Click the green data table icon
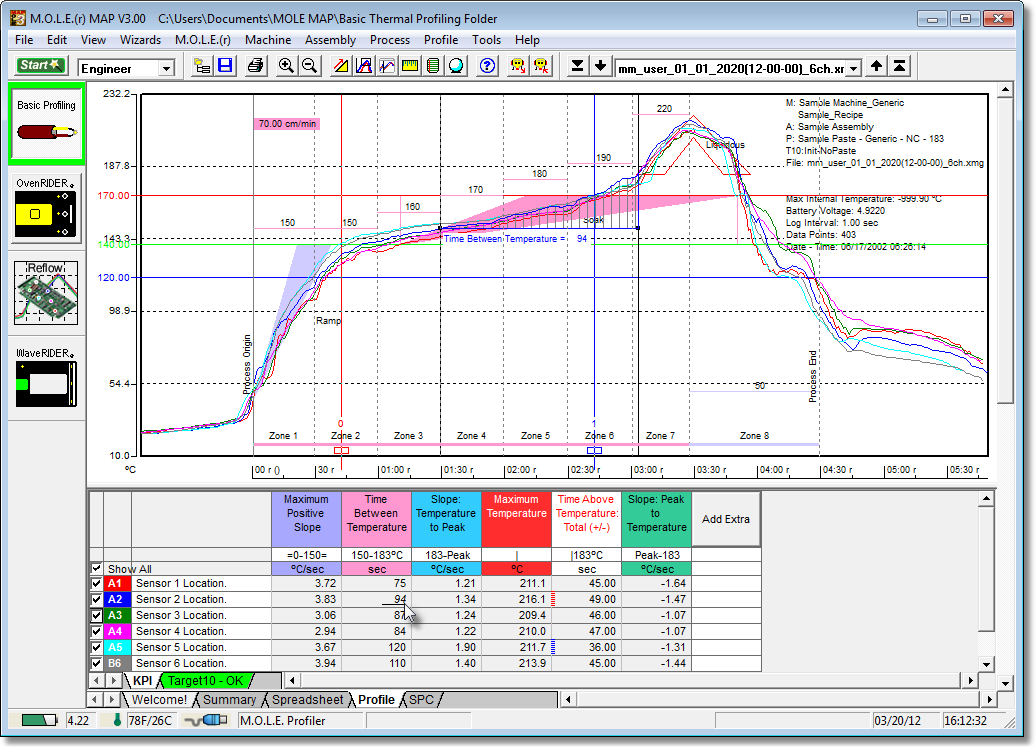1036x749 pixels. click(433, 66)
